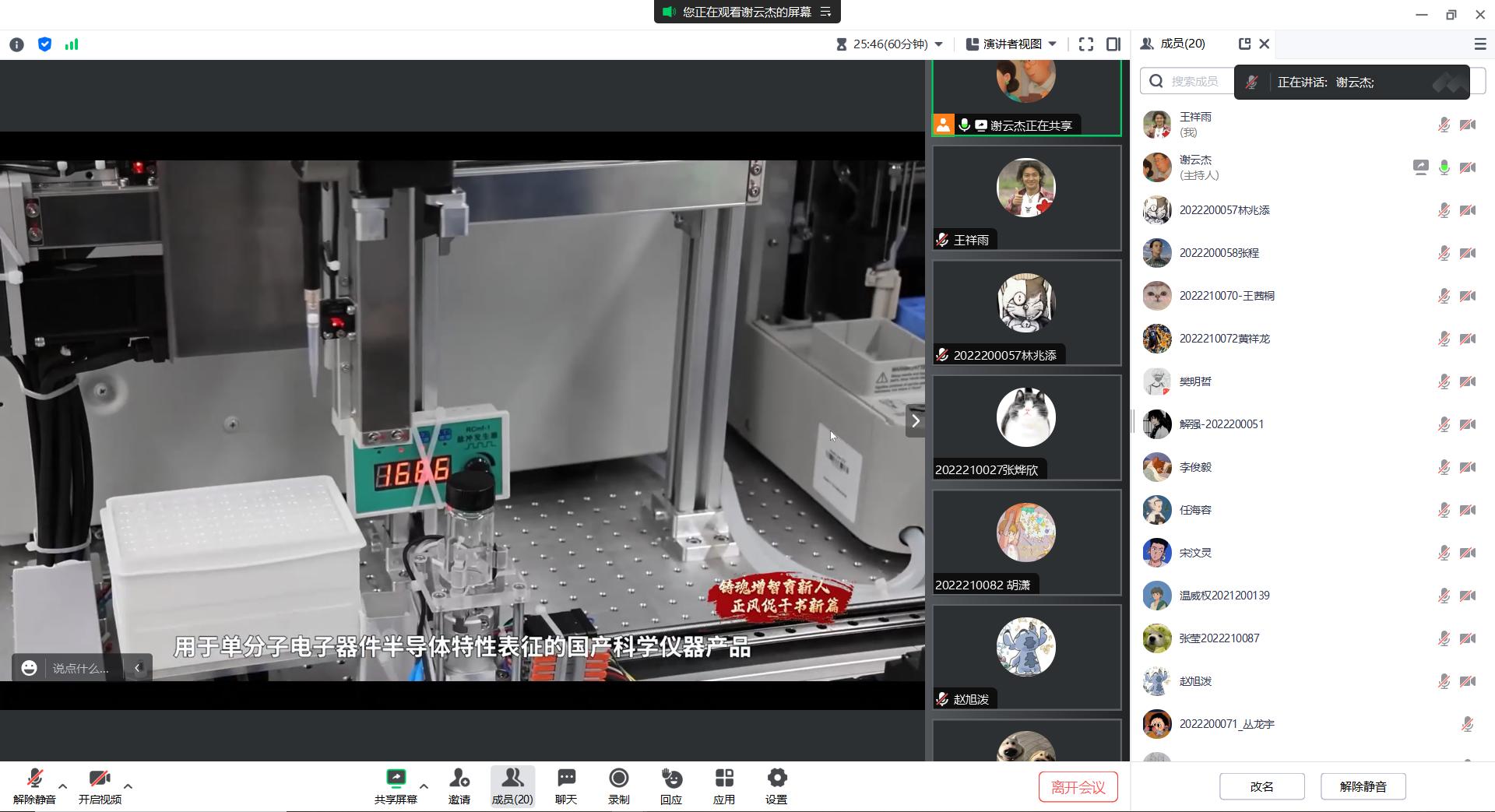Click the blue security shield icon
The image size is (1495, 812).
(44, 44)
